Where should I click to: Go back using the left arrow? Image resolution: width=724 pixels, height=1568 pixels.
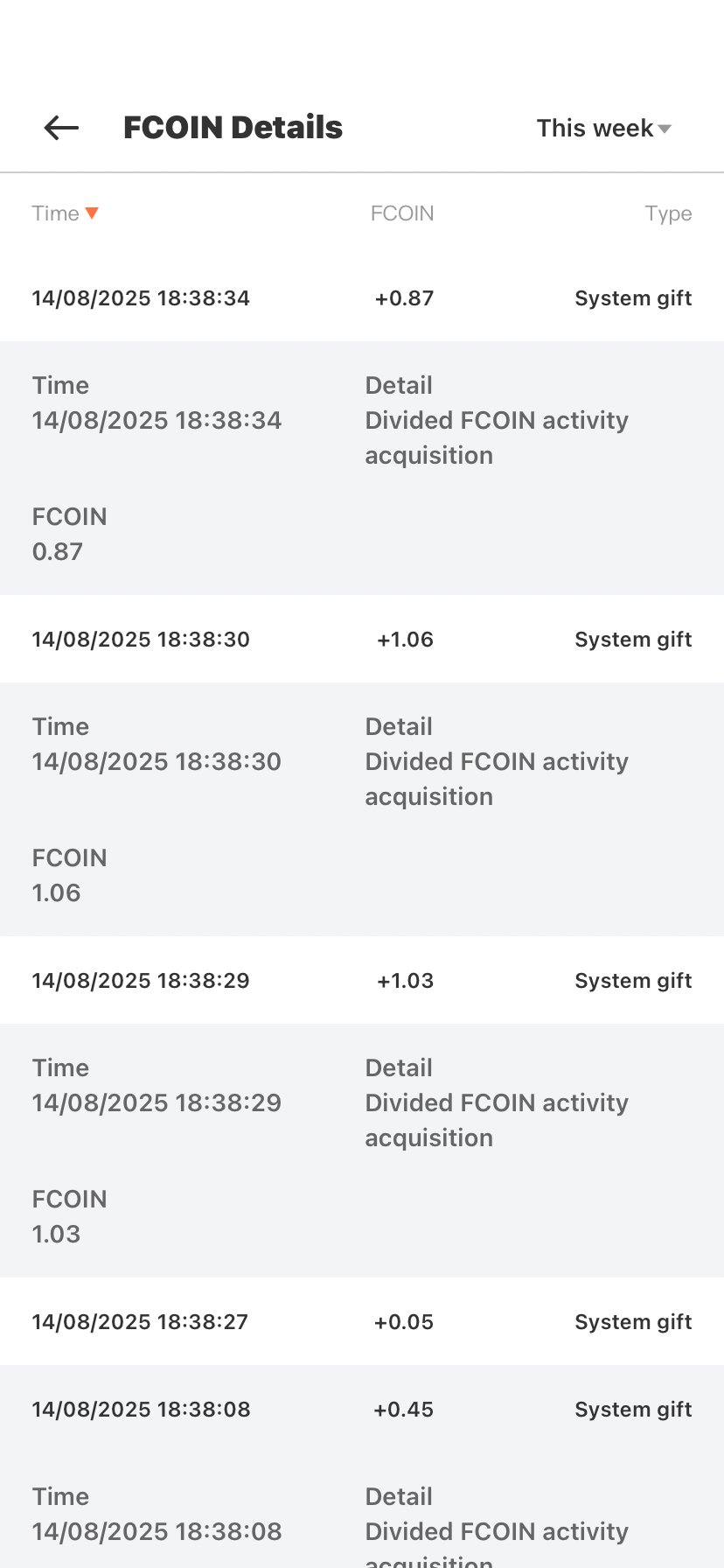(61, 128)
